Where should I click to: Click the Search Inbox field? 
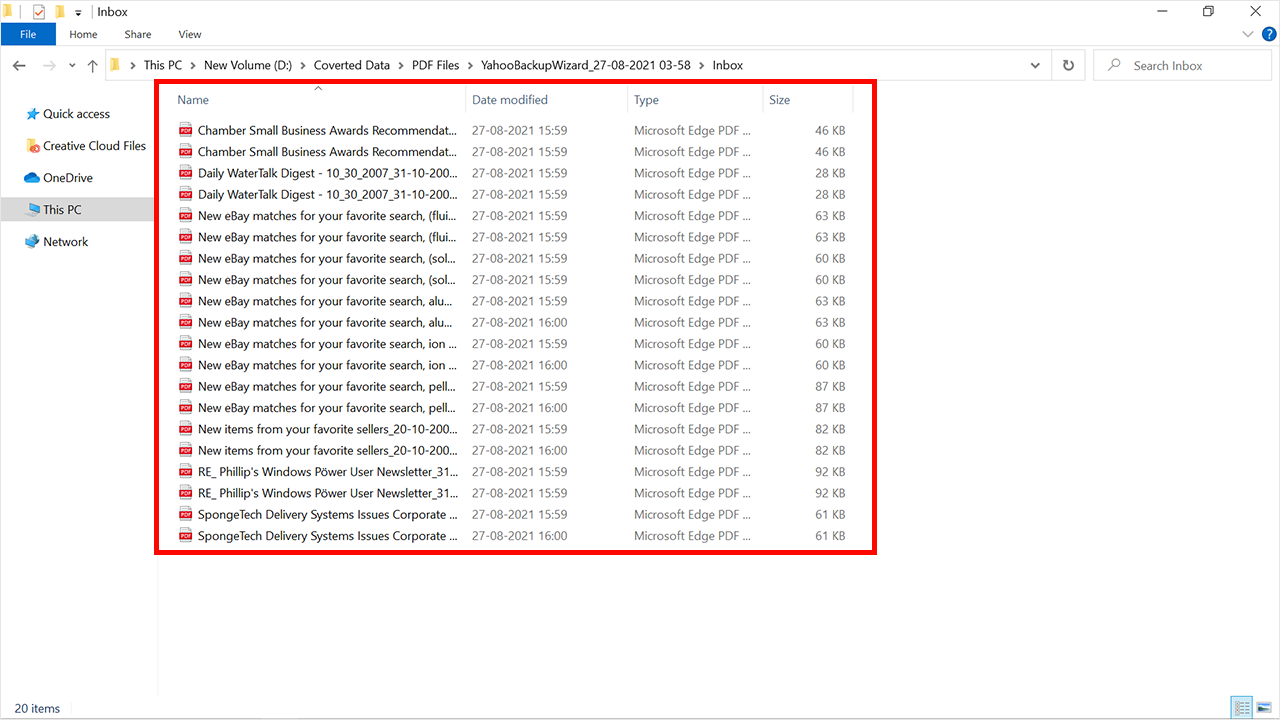pos(1182,65)
